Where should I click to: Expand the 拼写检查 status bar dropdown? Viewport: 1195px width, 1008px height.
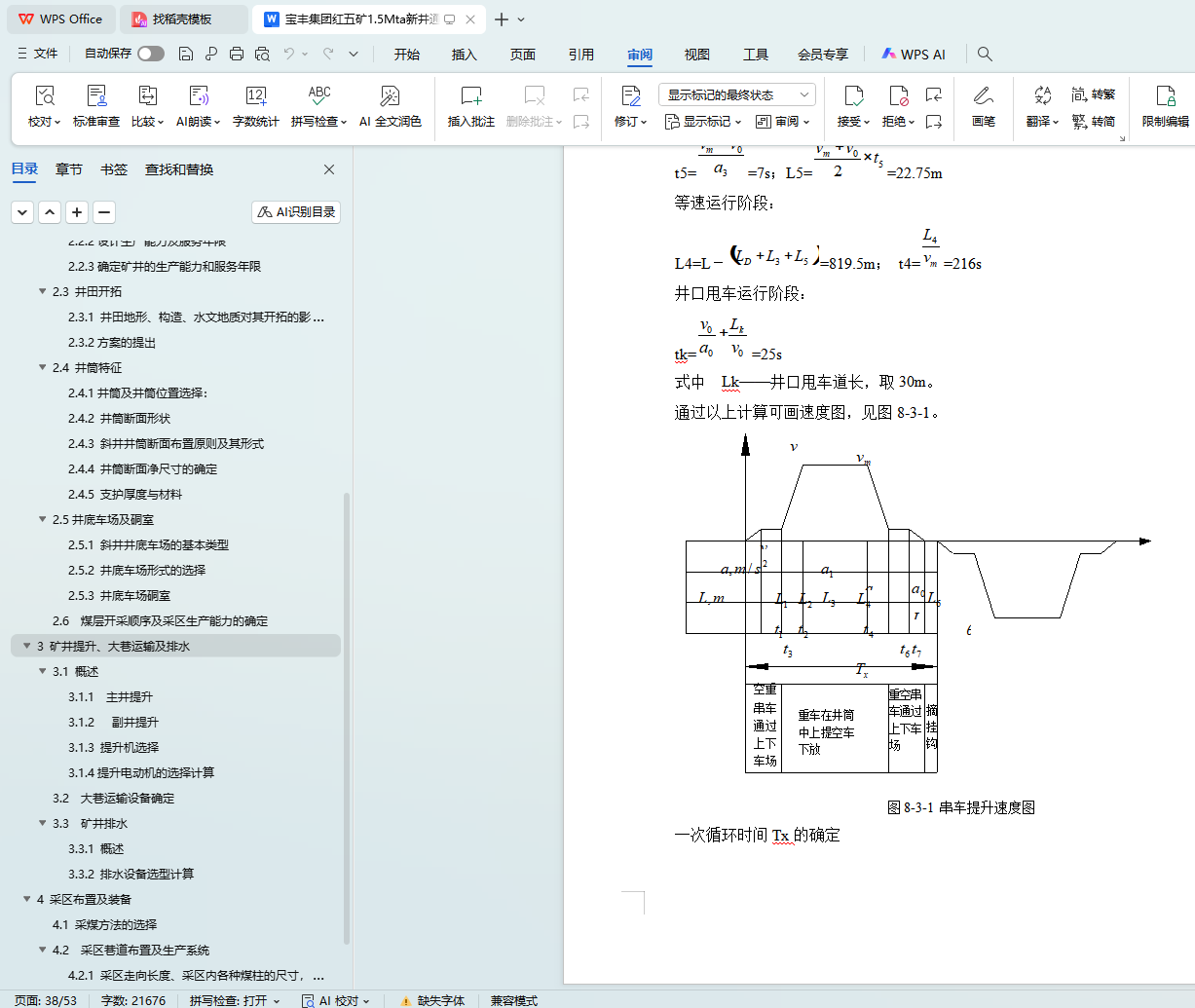[277, 1000]
